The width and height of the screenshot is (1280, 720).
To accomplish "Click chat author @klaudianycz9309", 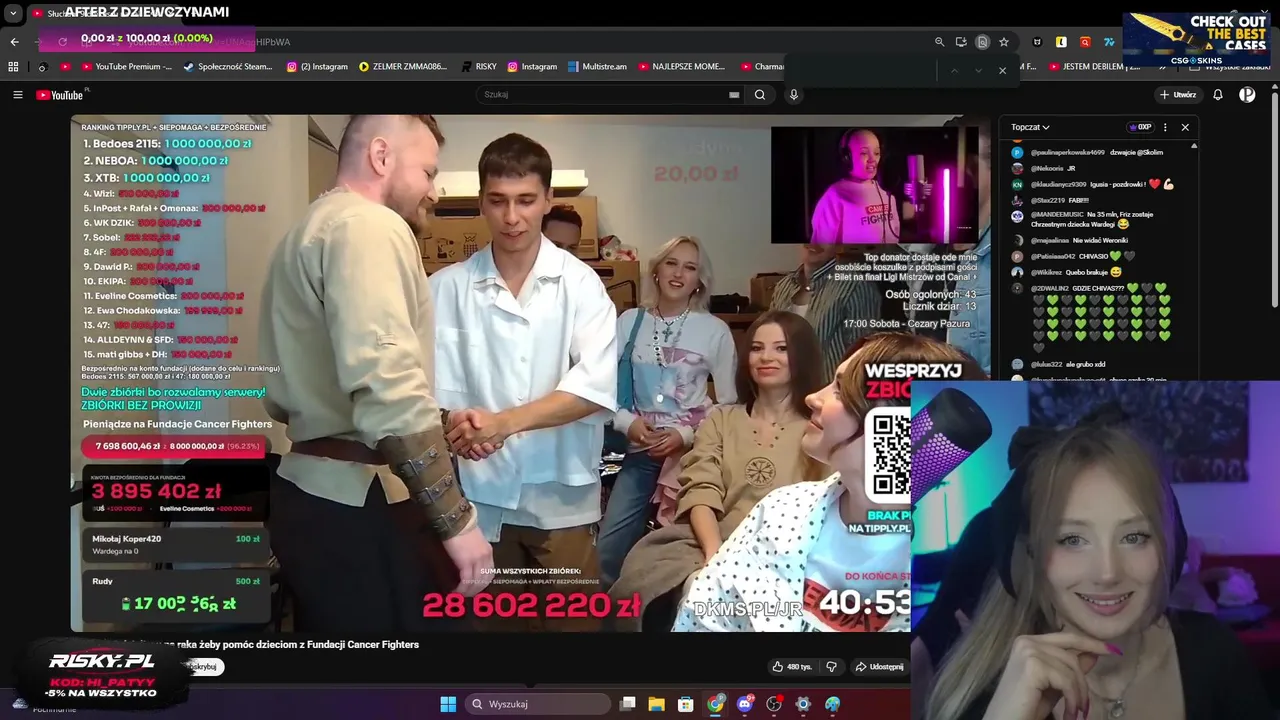I will [x=1058, y=185].
